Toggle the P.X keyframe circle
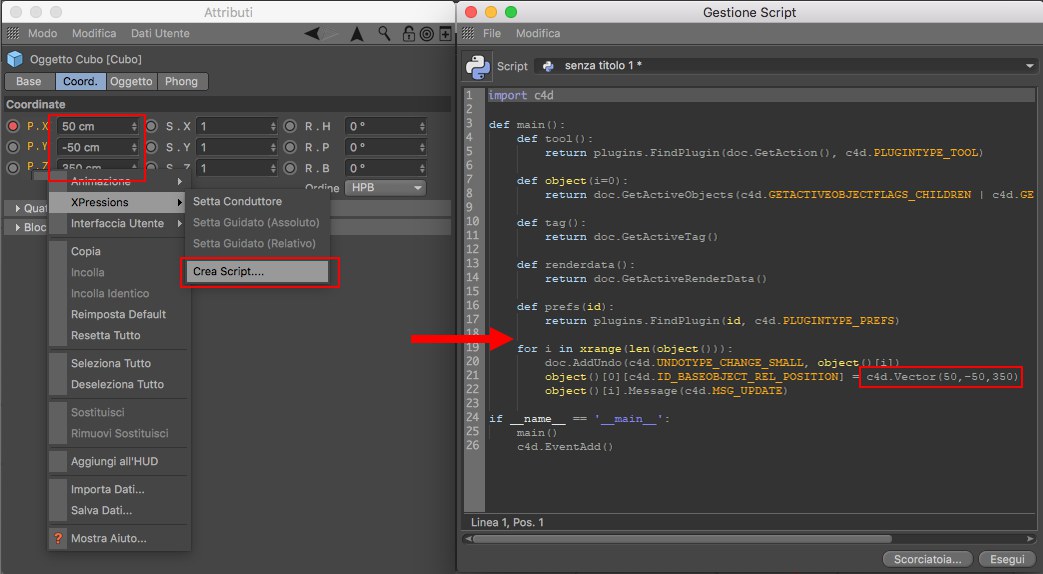The image size is (1043, 574). 13,126
